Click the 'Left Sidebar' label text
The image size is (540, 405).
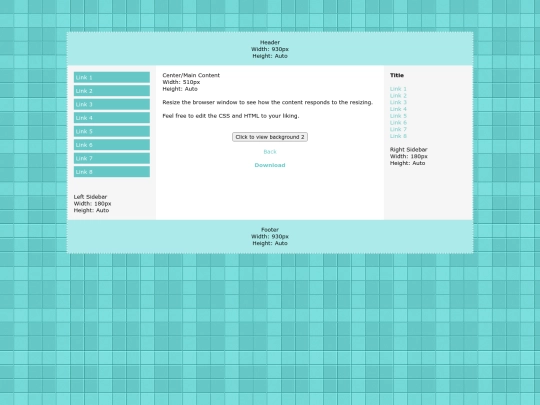click(90, 197)
